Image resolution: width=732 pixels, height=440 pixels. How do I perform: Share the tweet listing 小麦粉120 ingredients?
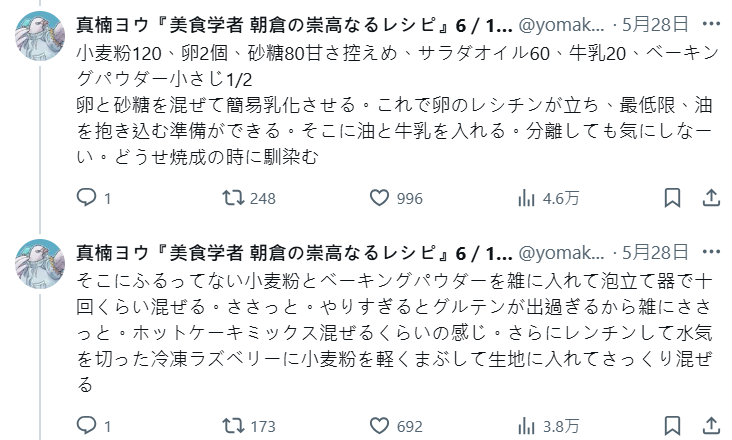[x=709, y=198]
